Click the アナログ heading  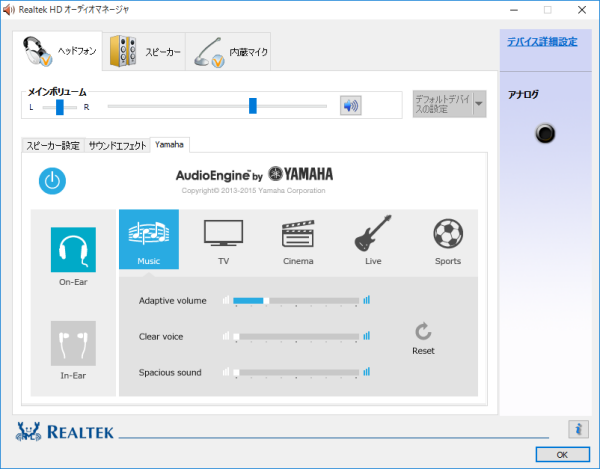[523, 94]
